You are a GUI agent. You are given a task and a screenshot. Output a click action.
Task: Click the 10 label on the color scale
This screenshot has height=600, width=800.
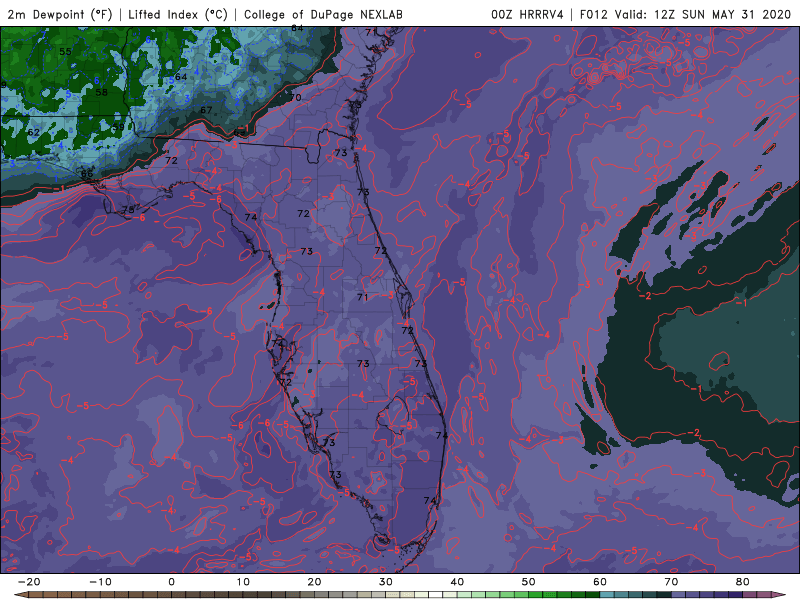click(243, 582)
